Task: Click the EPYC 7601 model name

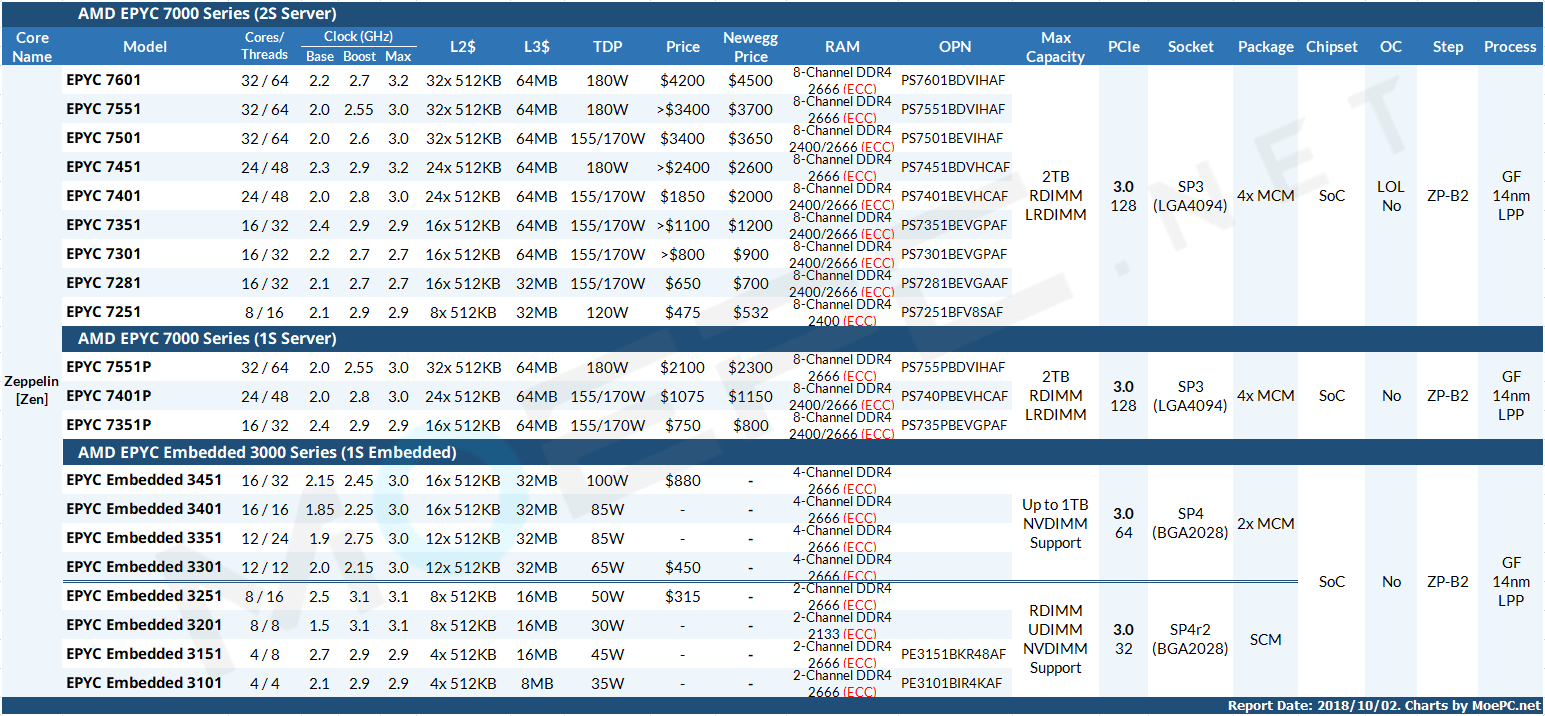Action: tap(103, 80)
